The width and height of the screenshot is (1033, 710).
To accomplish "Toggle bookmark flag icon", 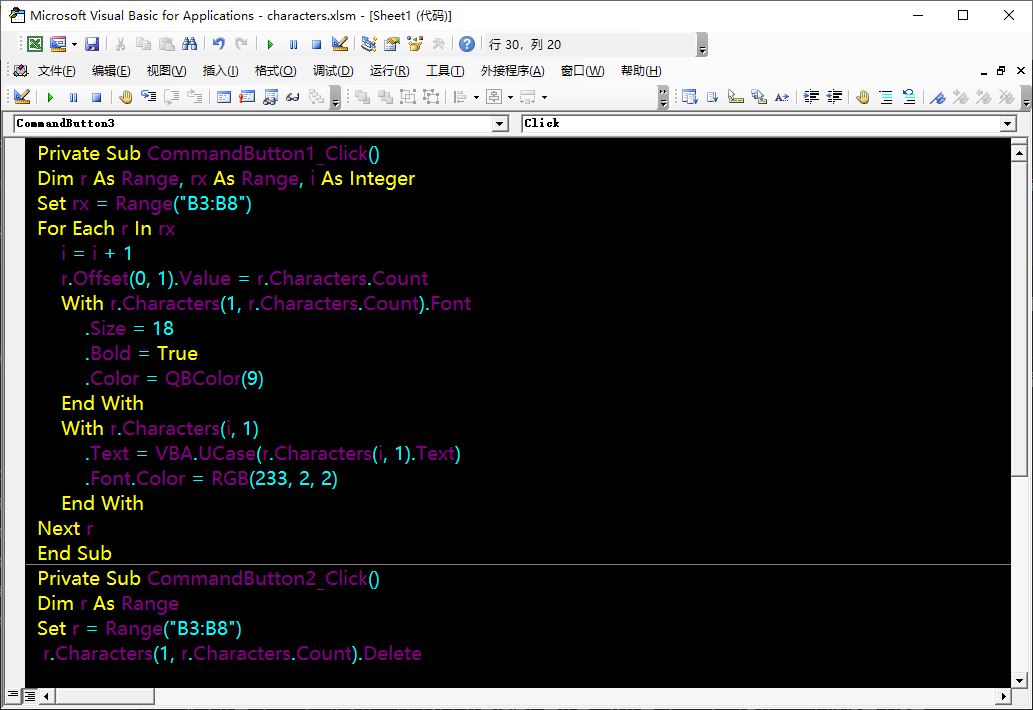I will coord(938,97).
